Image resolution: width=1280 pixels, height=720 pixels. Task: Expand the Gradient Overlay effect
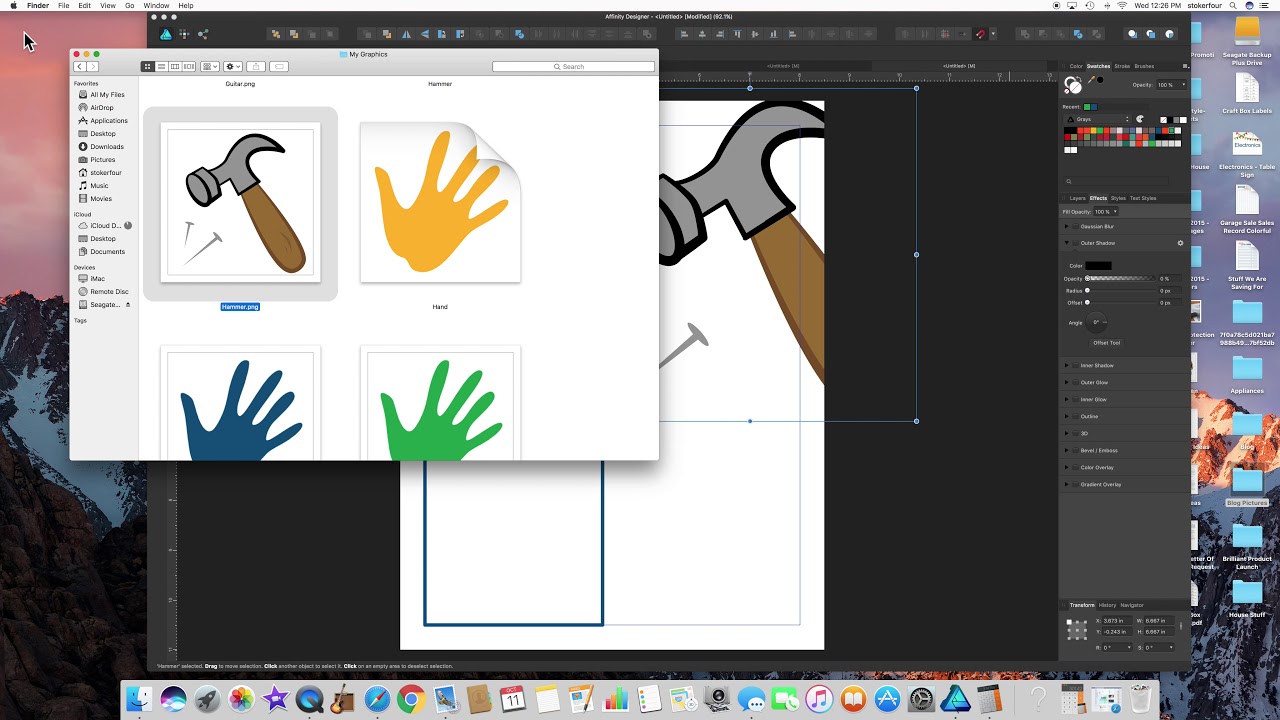click(x=1066, y=485)
